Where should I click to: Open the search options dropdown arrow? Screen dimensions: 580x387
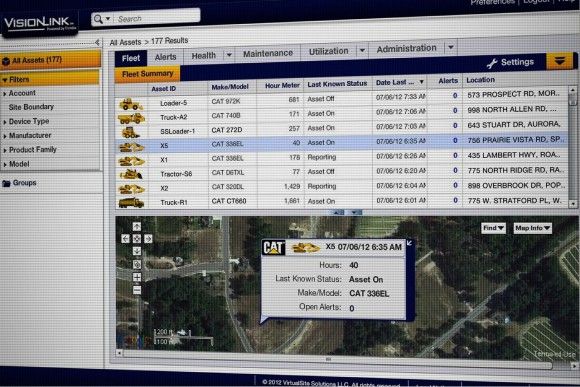click(x=108, y=18)
